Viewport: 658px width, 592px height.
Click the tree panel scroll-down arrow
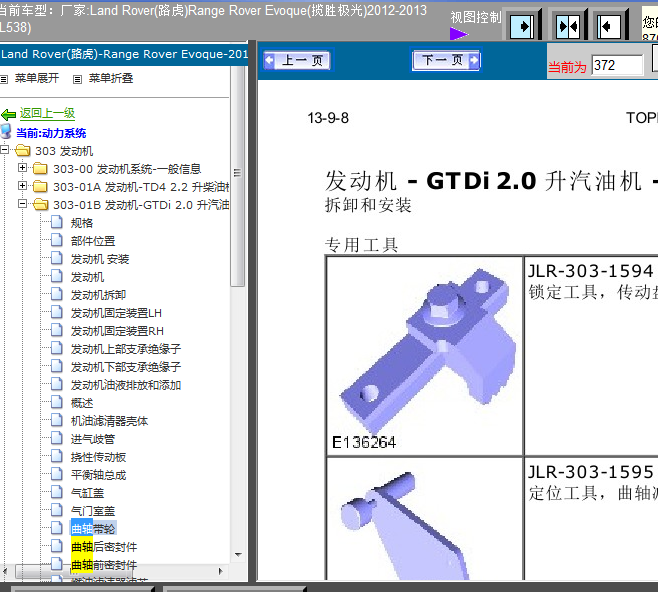tap(238, 555)
